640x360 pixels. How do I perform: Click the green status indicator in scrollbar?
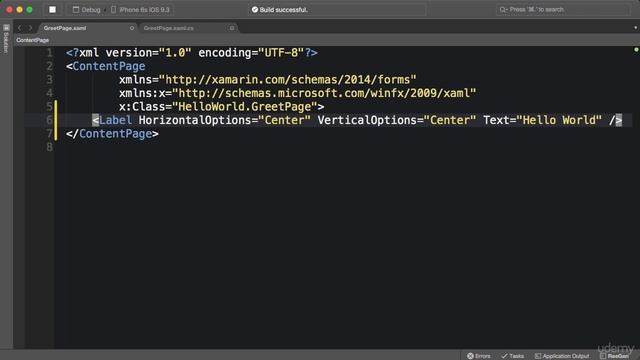(636, 50)
